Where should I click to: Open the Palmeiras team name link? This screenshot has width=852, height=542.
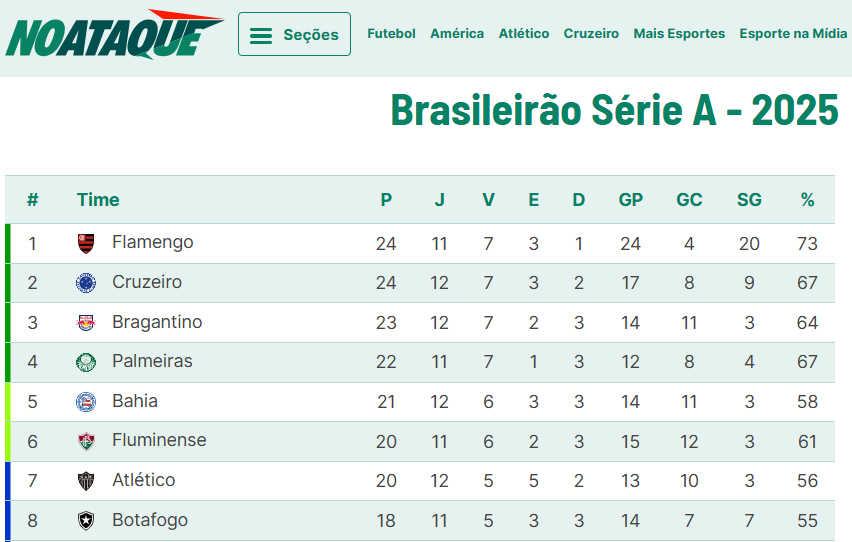point(152,361)
